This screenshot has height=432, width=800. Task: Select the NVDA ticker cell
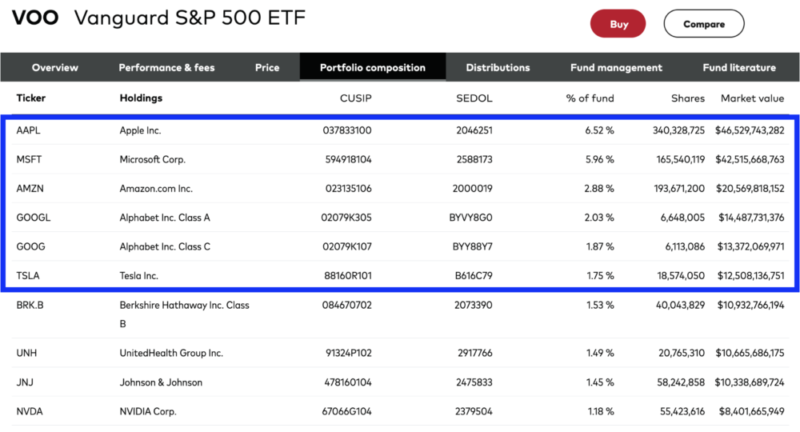(x=30, y=412)
